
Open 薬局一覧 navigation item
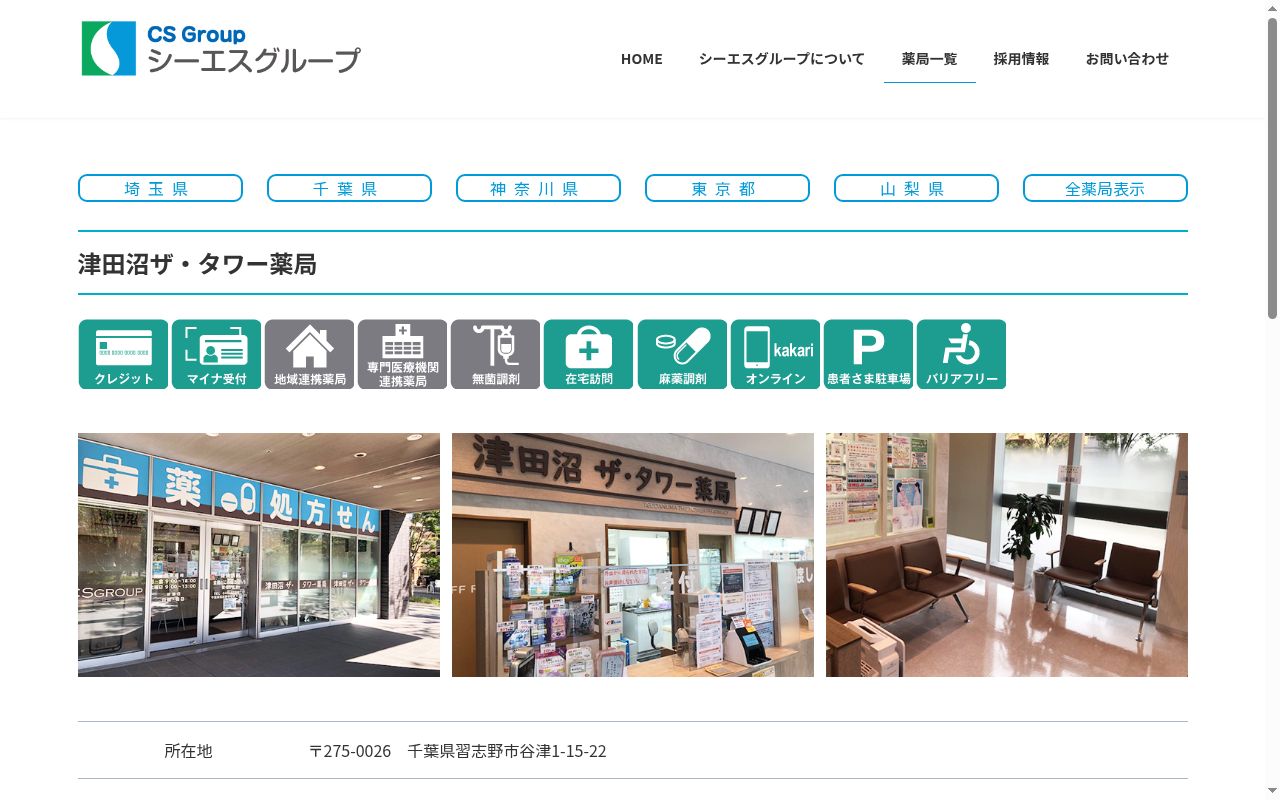929,59
